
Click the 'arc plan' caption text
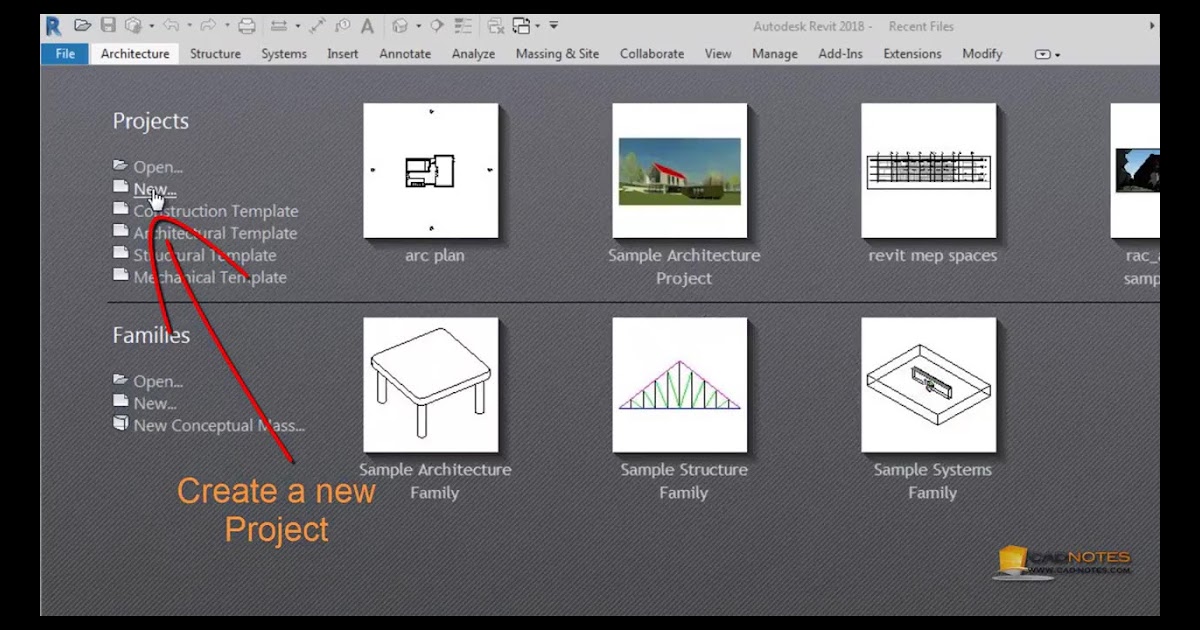pos(434,255)
